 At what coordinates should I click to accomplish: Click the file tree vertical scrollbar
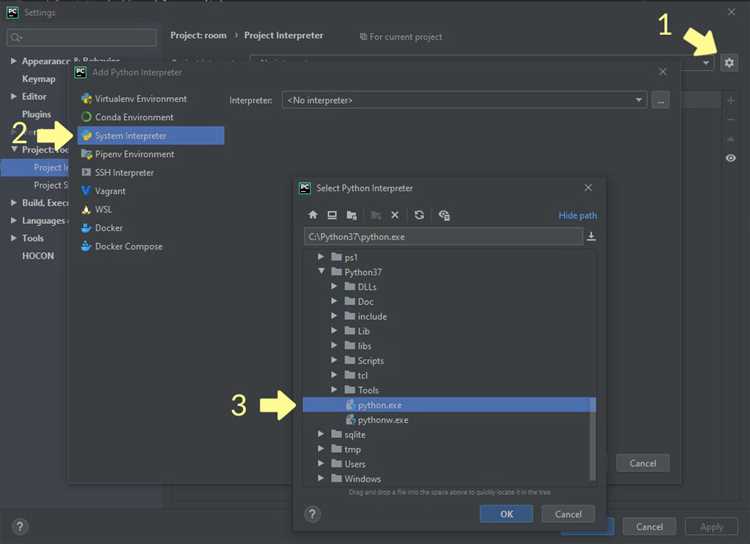click(593, 440)
